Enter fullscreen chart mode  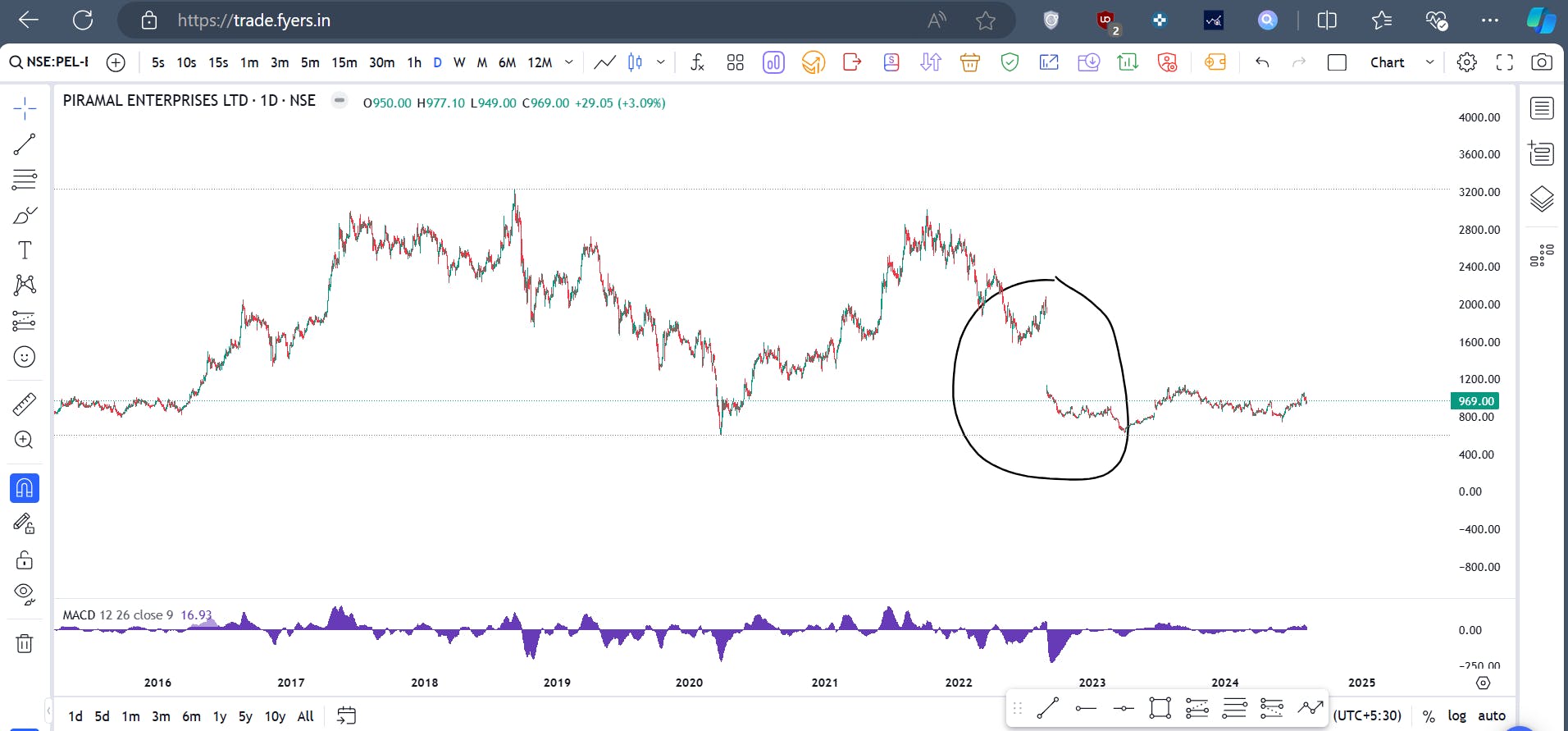(x=1505, y=62)
